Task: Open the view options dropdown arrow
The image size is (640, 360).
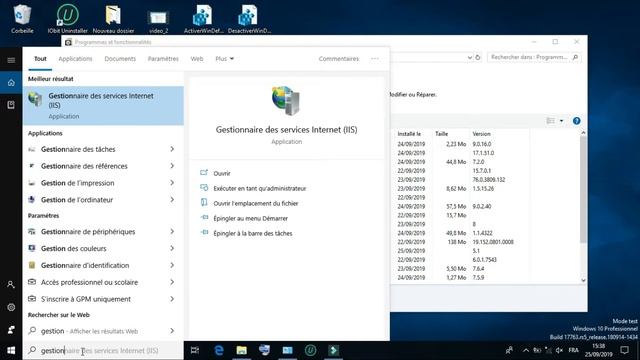Action: 561,121
